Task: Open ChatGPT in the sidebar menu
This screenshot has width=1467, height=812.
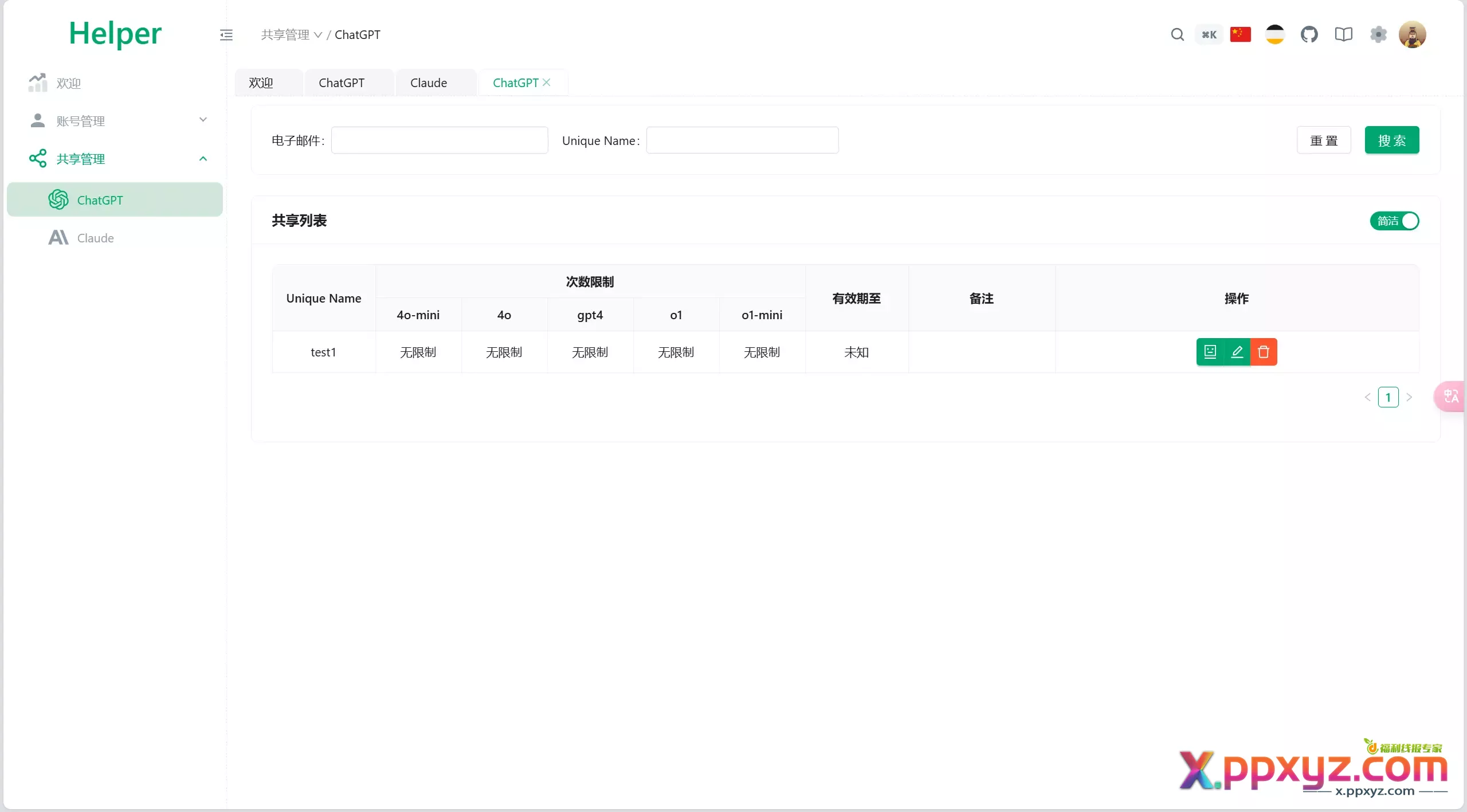Action: (x=115, y=200)
